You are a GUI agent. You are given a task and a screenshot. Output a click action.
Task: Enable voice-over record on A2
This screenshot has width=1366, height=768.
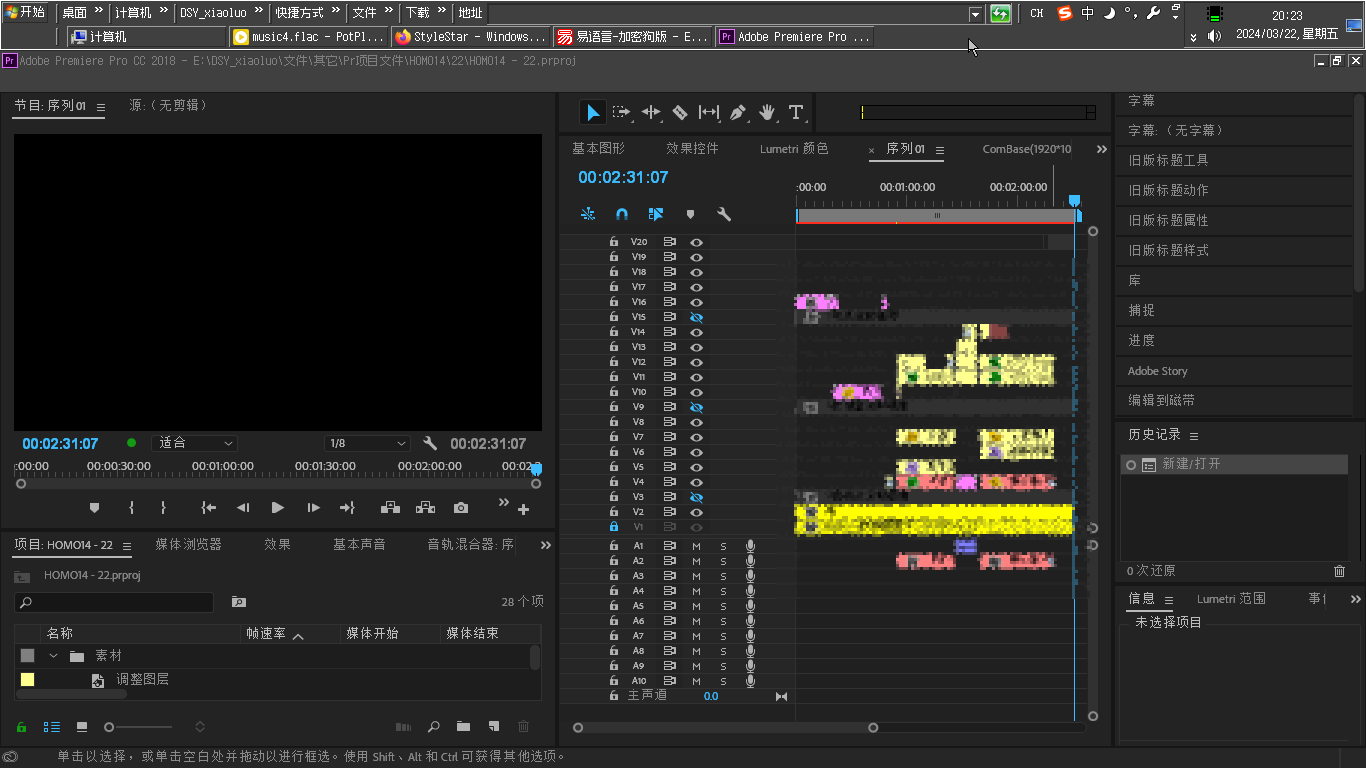[x=750, y=561]
